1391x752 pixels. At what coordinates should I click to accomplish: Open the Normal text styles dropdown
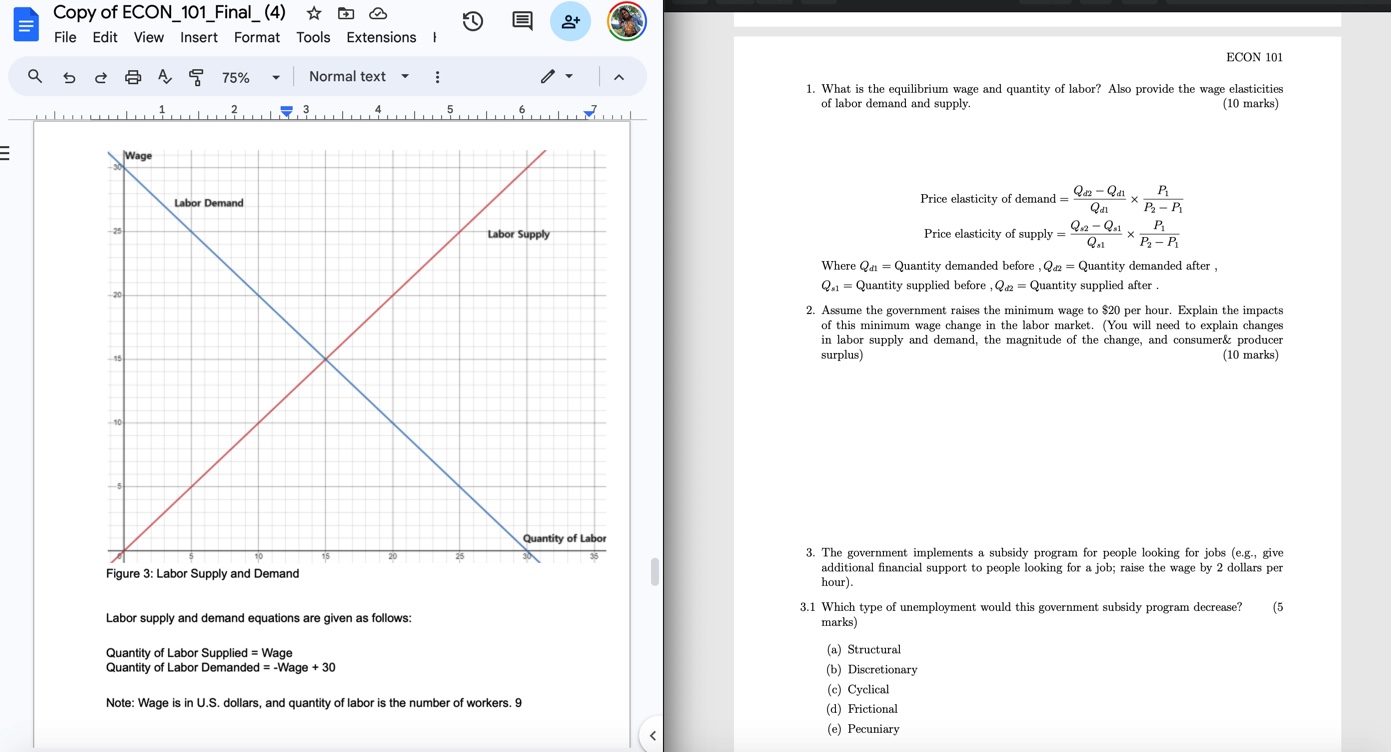[x=356, y=76]
